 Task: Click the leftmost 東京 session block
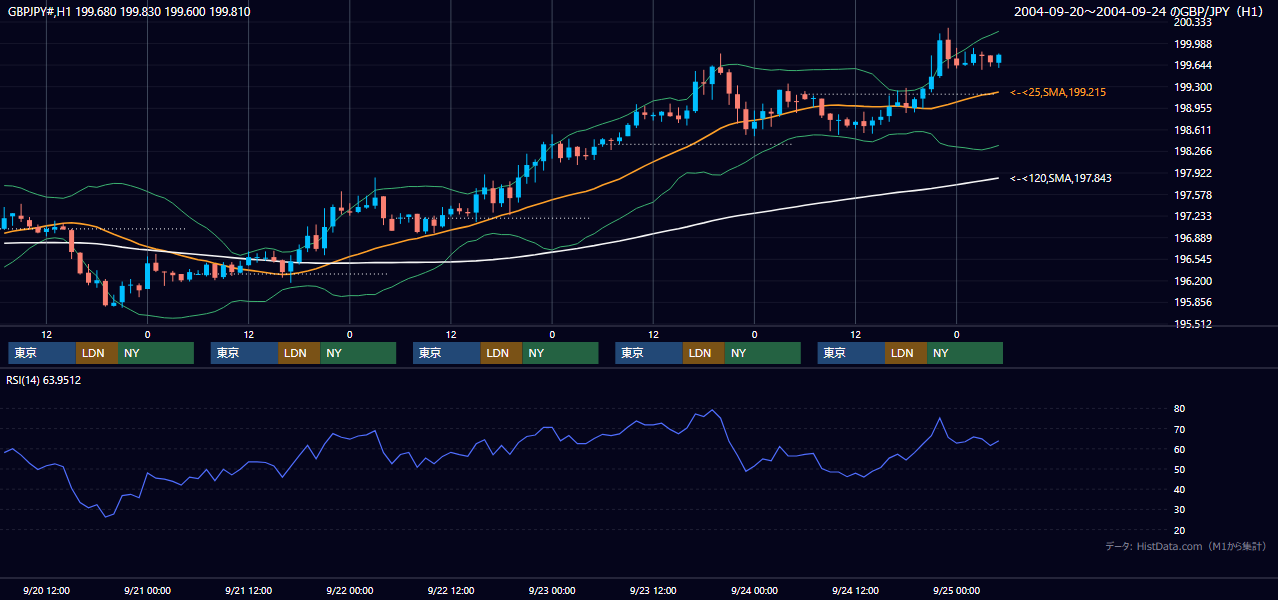click(42, 353)
